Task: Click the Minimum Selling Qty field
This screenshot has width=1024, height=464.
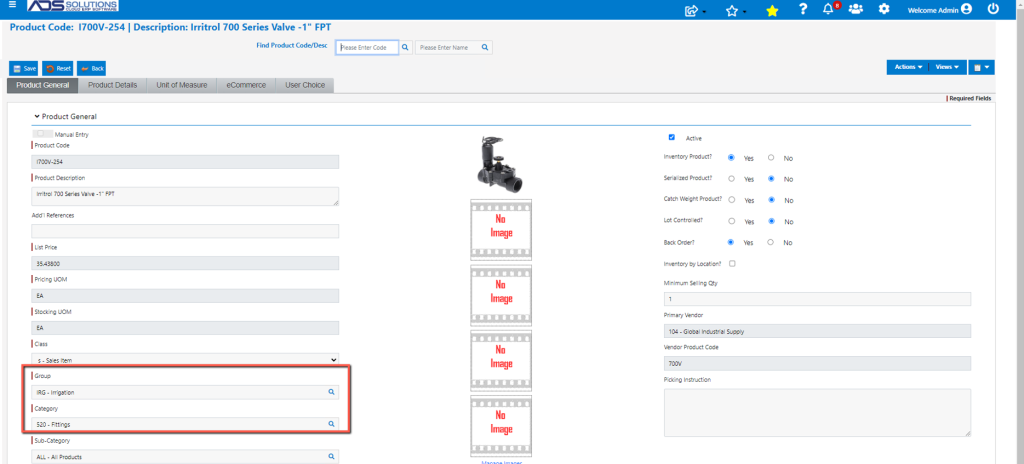Action: (x=817, y=299)
